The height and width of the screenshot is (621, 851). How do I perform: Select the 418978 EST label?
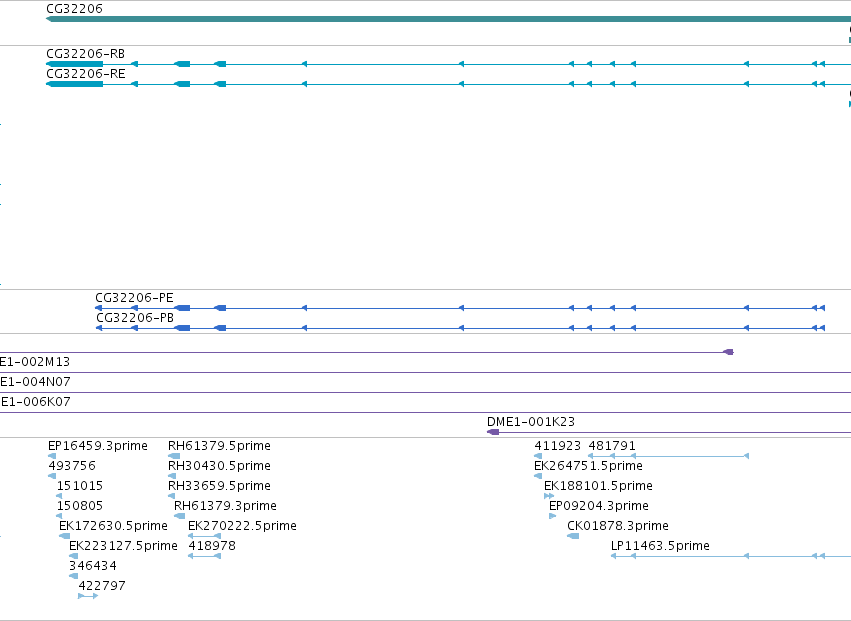[x=212, y=546]
